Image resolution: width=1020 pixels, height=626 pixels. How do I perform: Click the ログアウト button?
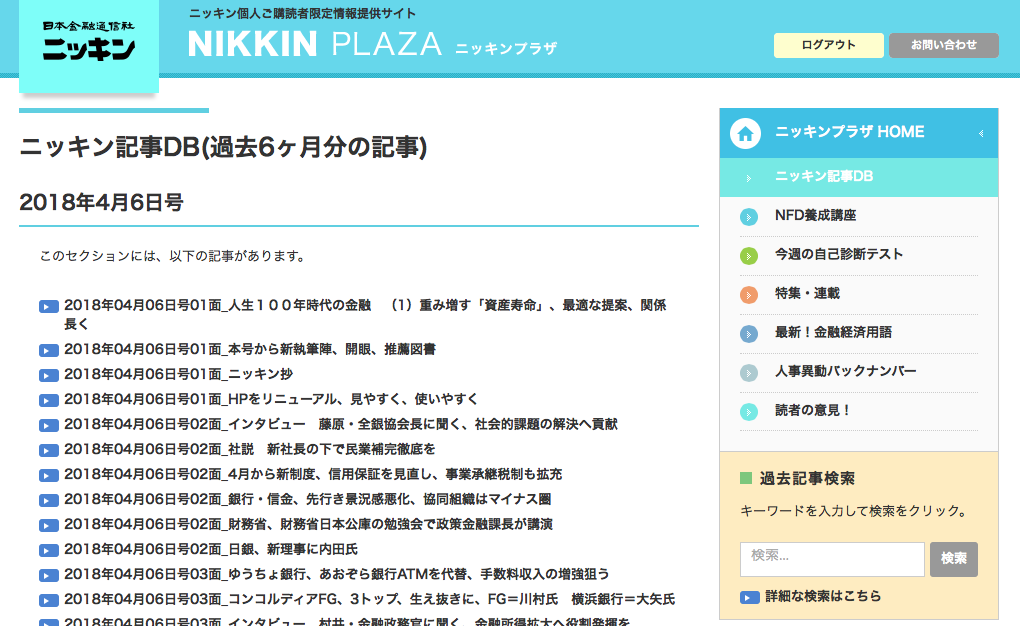829,45
